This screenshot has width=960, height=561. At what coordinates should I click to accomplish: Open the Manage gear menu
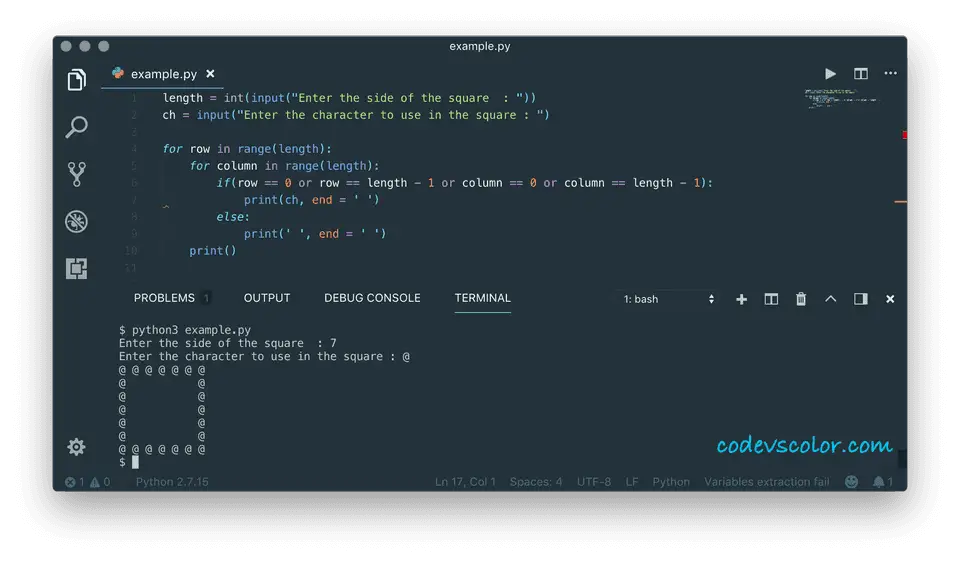pos(77,446)
